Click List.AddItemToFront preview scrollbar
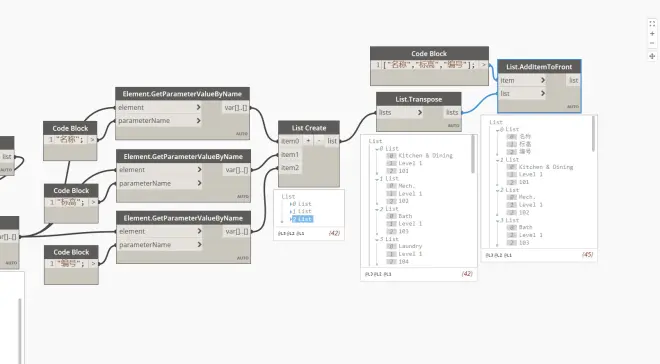 click(593, 134)
